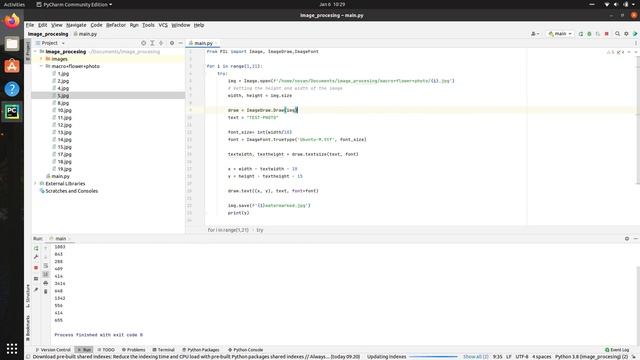
Task: Click Python 3.8 interpreter in status bar
Action: tap(591, 357)
